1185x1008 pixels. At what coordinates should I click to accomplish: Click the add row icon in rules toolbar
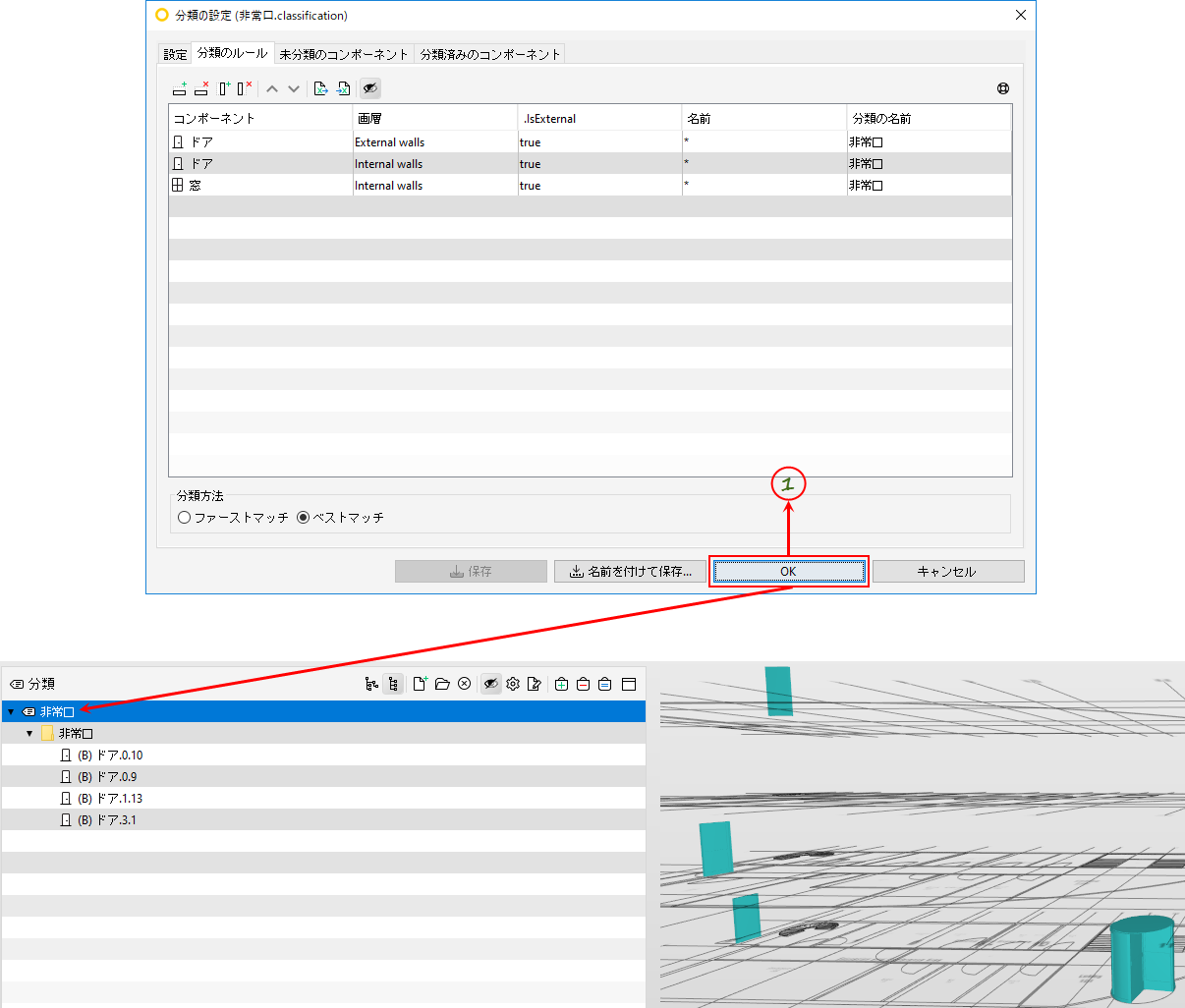point(179,88)
